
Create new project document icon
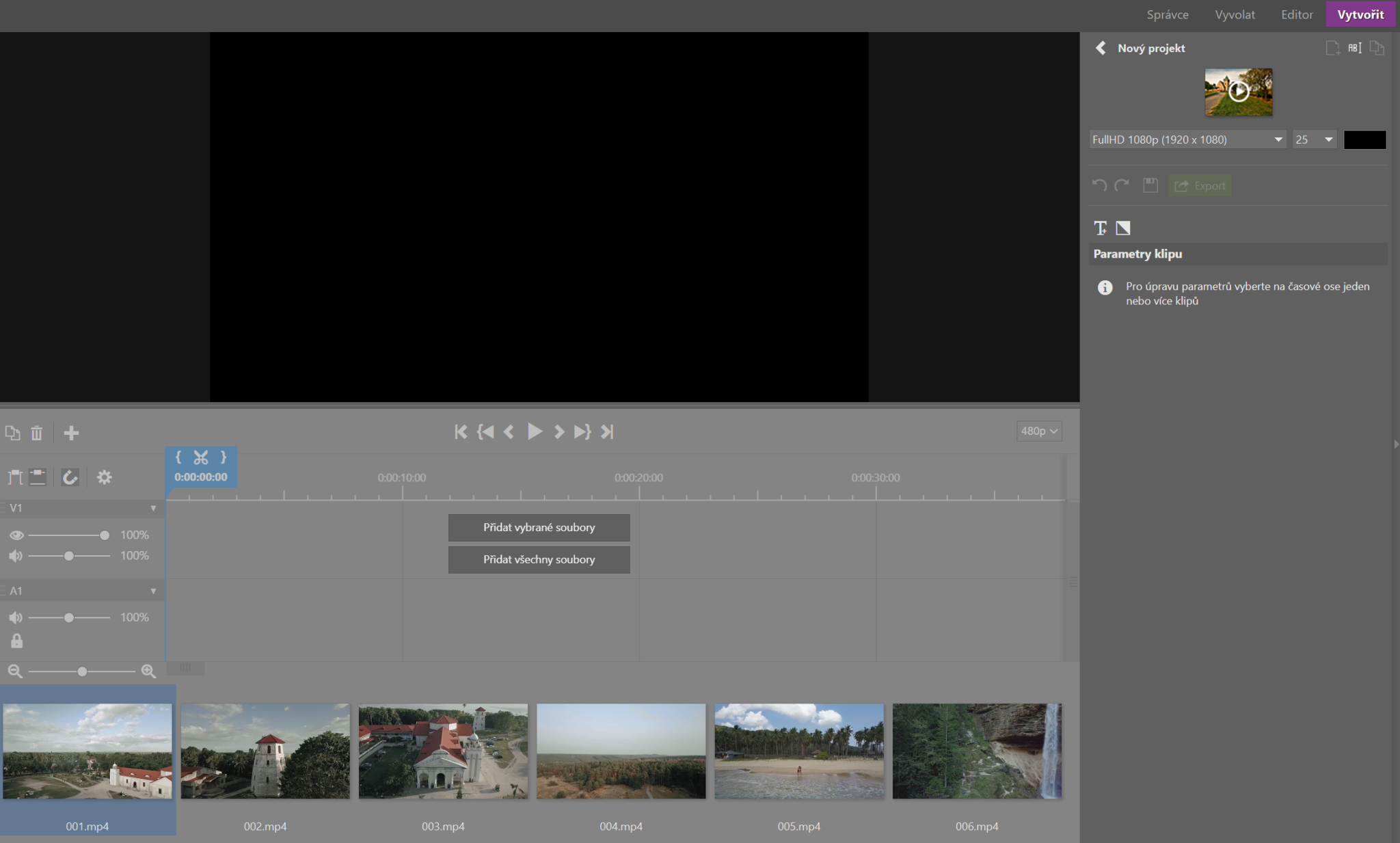1332,48
